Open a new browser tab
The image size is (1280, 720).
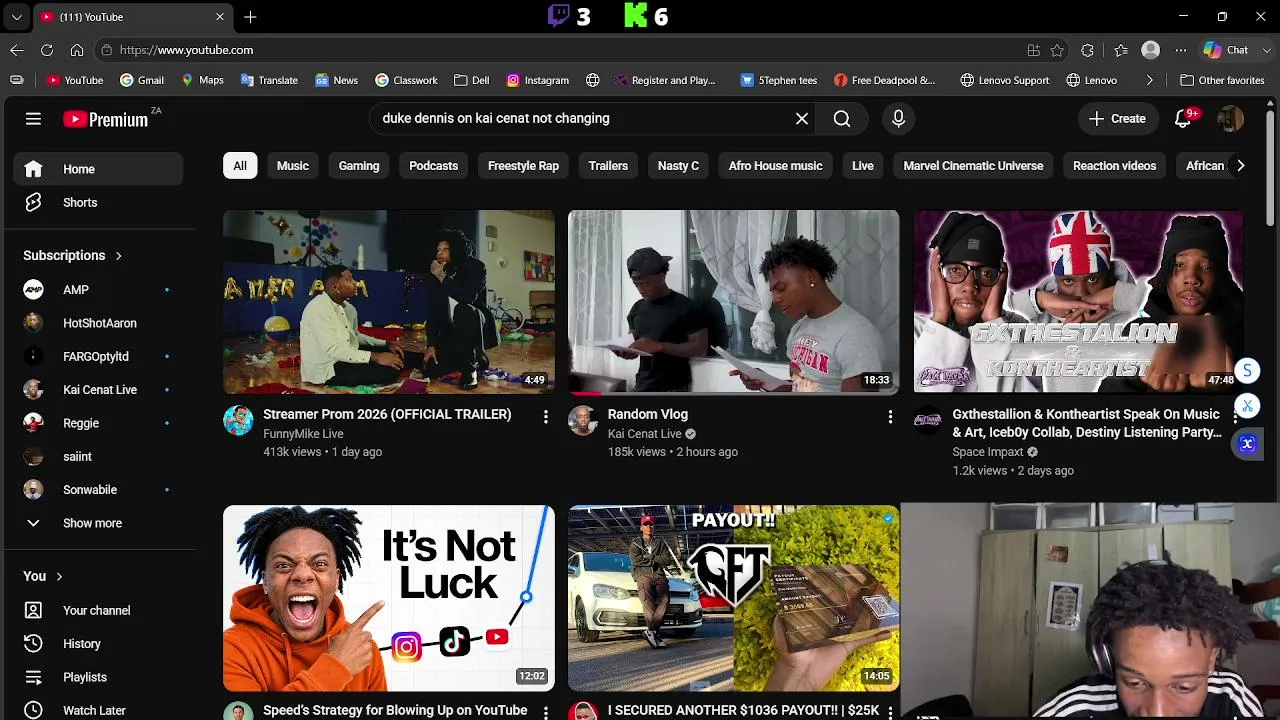[x=250, y=17]
